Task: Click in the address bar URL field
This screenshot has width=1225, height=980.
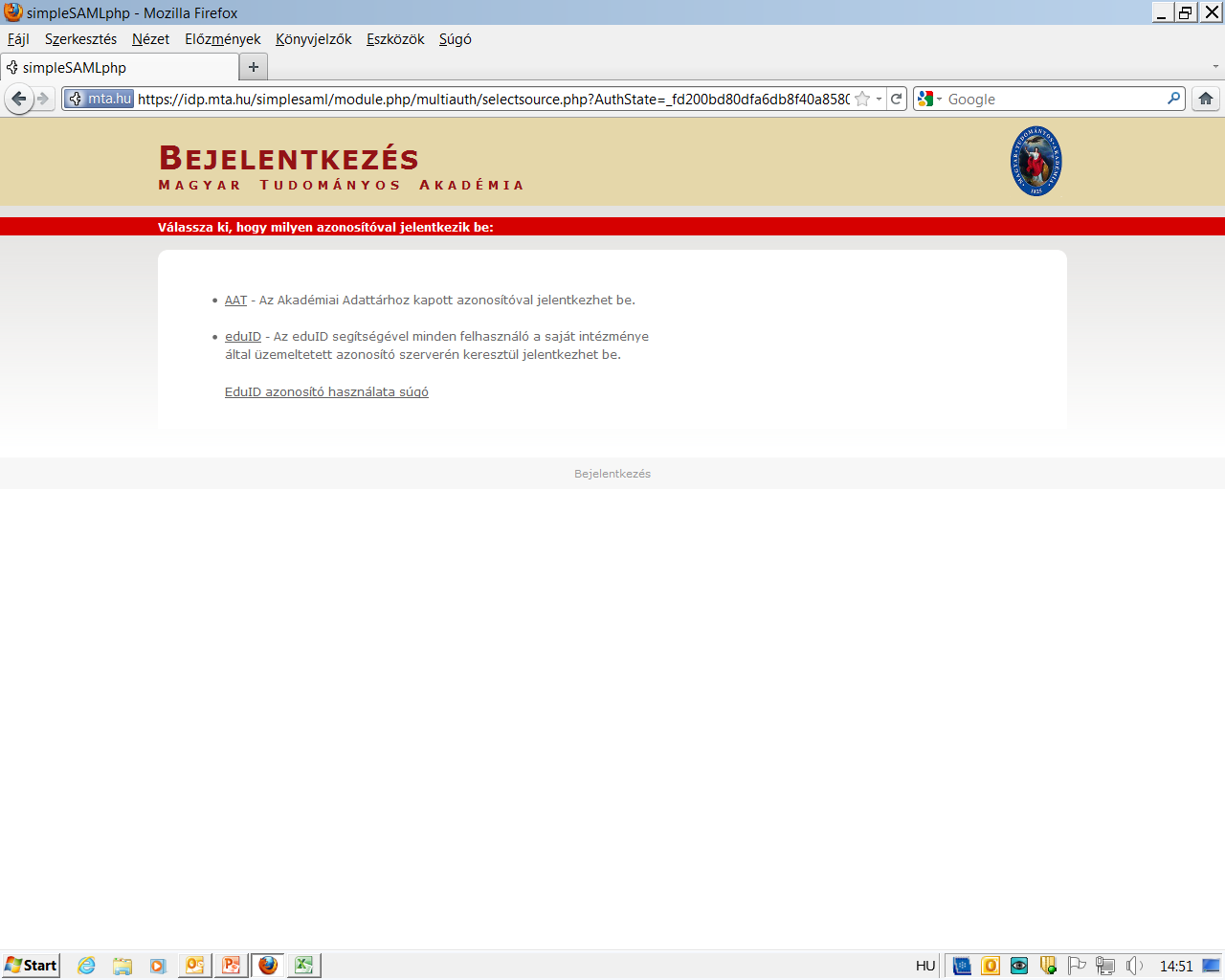Action: tap(493, 99)
